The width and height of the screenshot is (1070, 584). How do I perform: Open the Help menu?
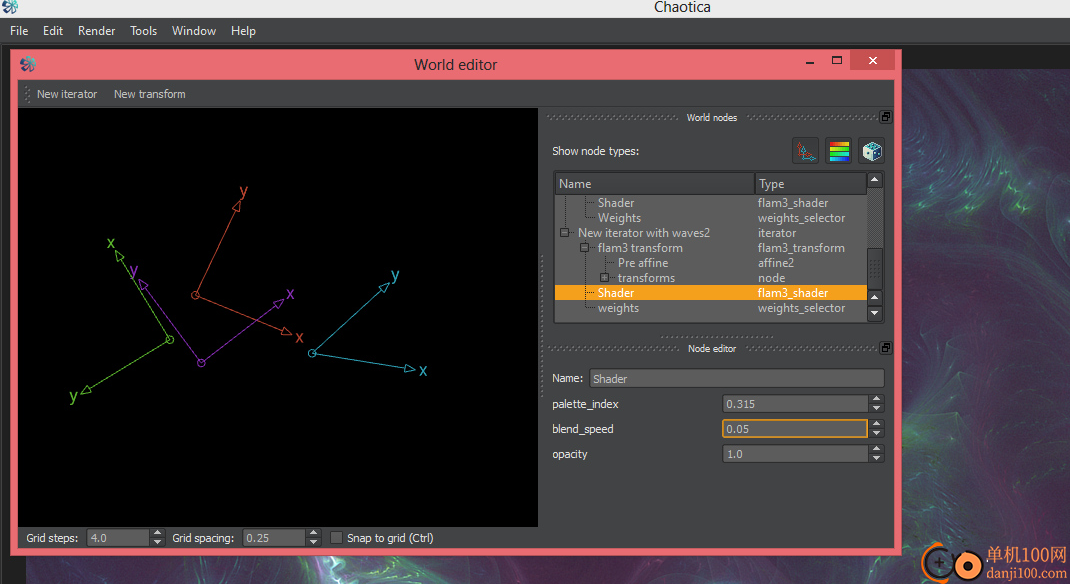click(243, 31)
